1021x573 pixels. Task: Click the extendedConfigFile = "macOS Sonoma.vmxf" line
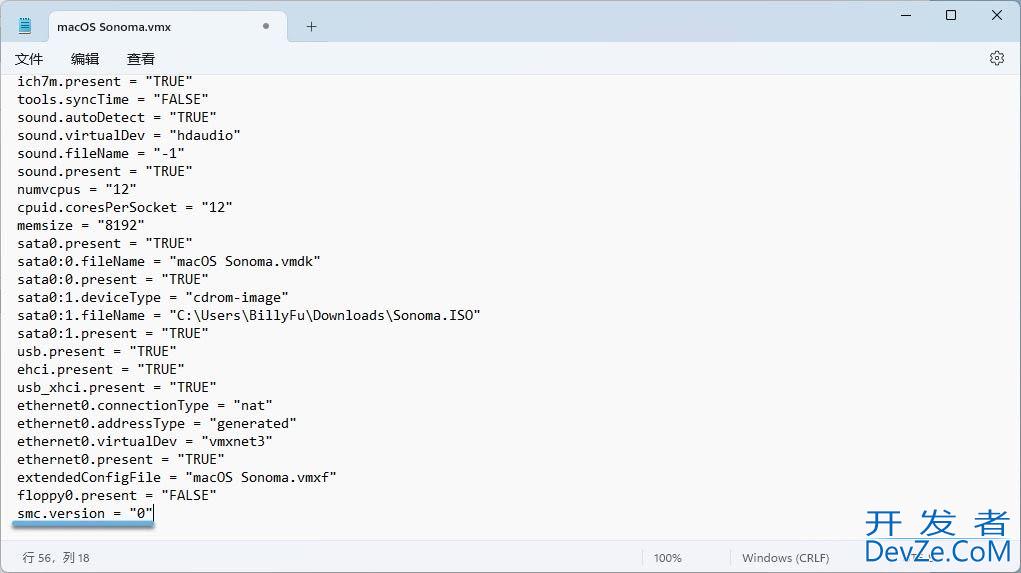click(177, 478)
